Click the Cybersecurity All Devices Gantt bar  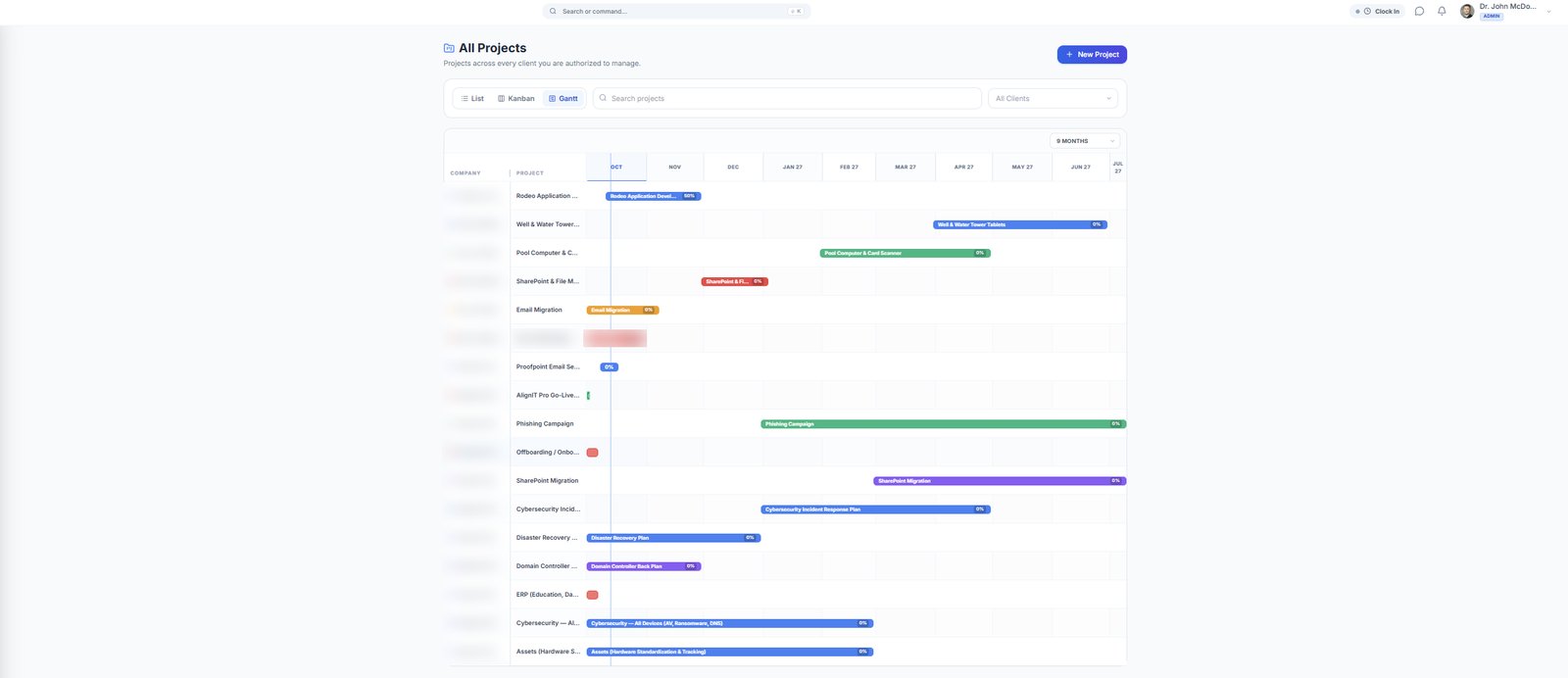[x=730, y=623]
